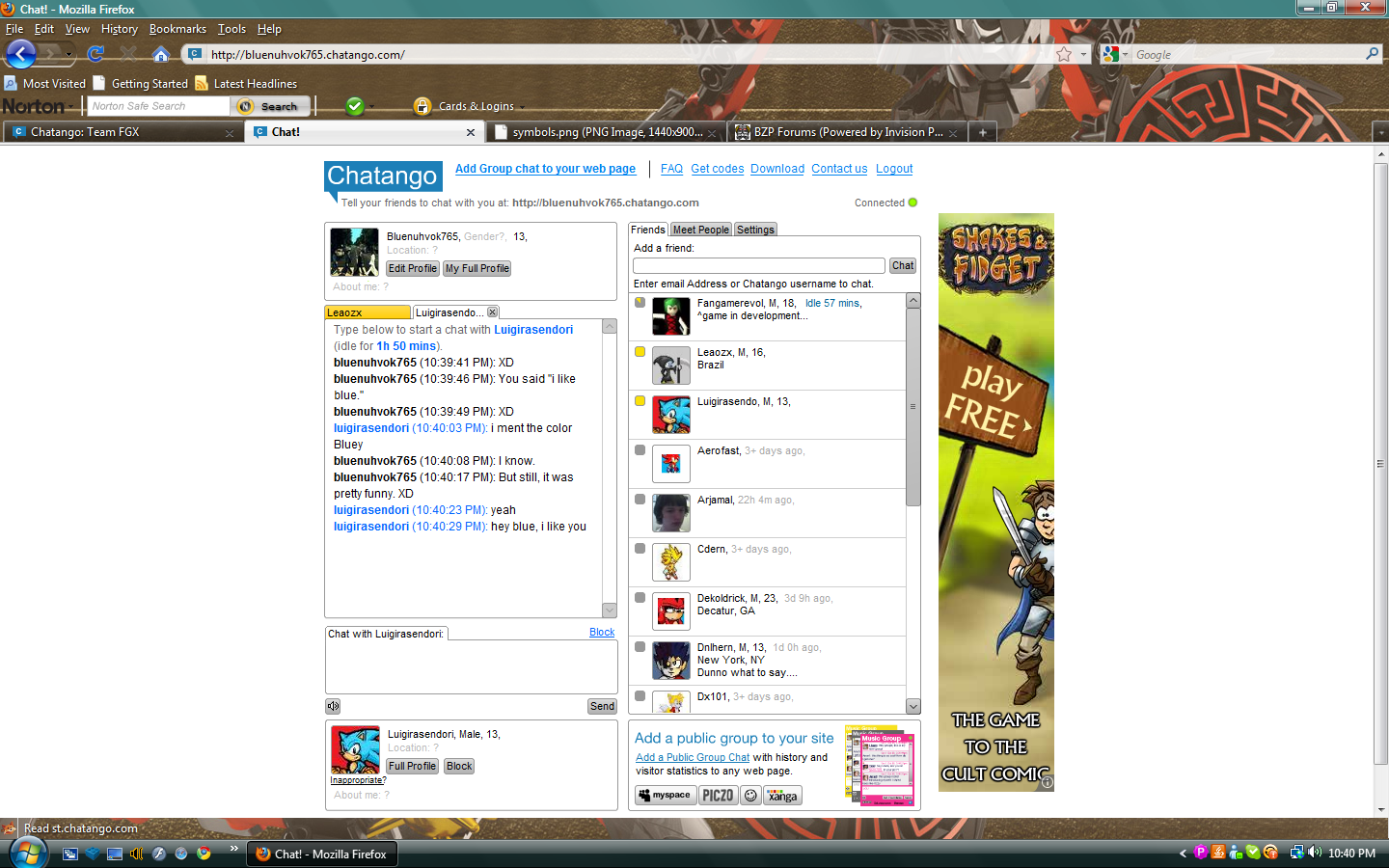Expand the Cards & Logins dropdown arrow
The image size is (1389, 868).
[x=522, y=107]
